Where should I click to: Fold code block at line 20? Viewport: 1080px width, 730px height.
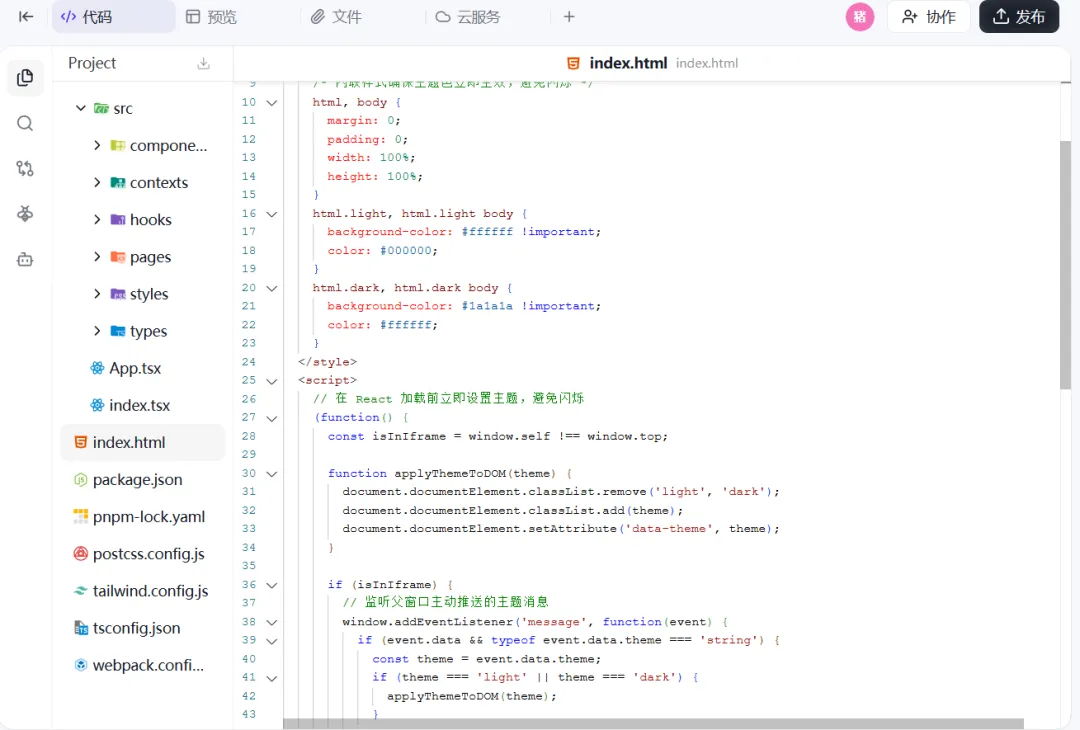[272, 289]
